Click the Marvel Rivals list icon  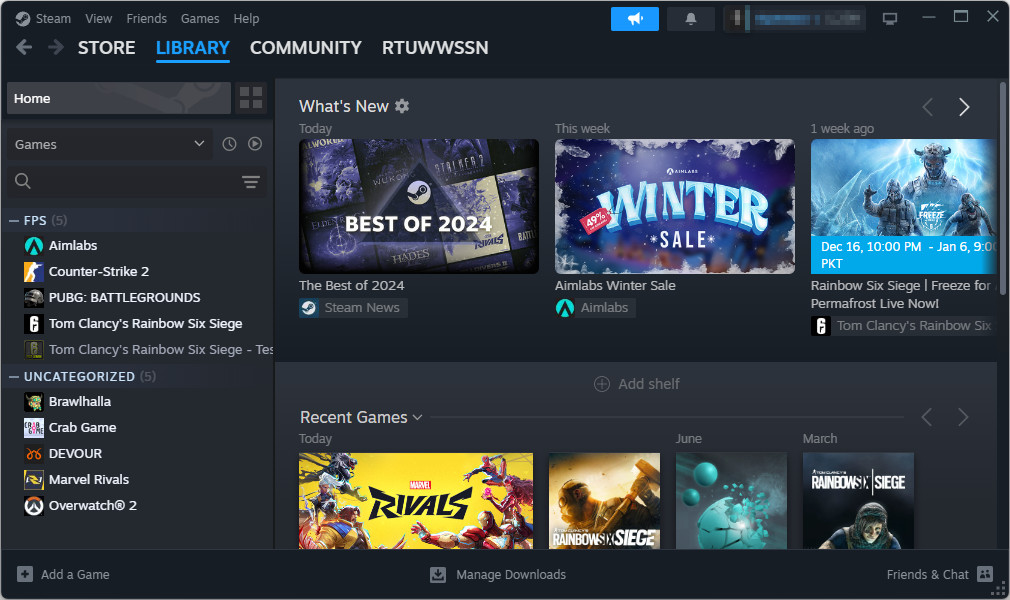[33, 479]
